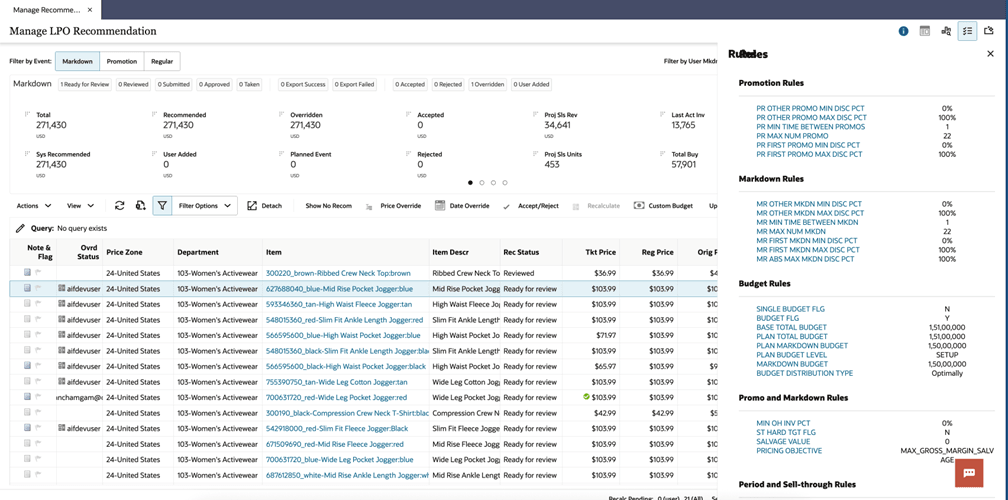
Task: Click the PR MAX NUM PROMO rule link
Action: [793, 136]
